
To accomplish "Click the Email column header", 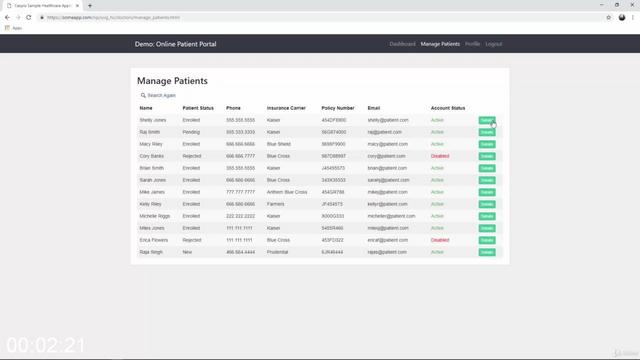I will coord(373,108).
